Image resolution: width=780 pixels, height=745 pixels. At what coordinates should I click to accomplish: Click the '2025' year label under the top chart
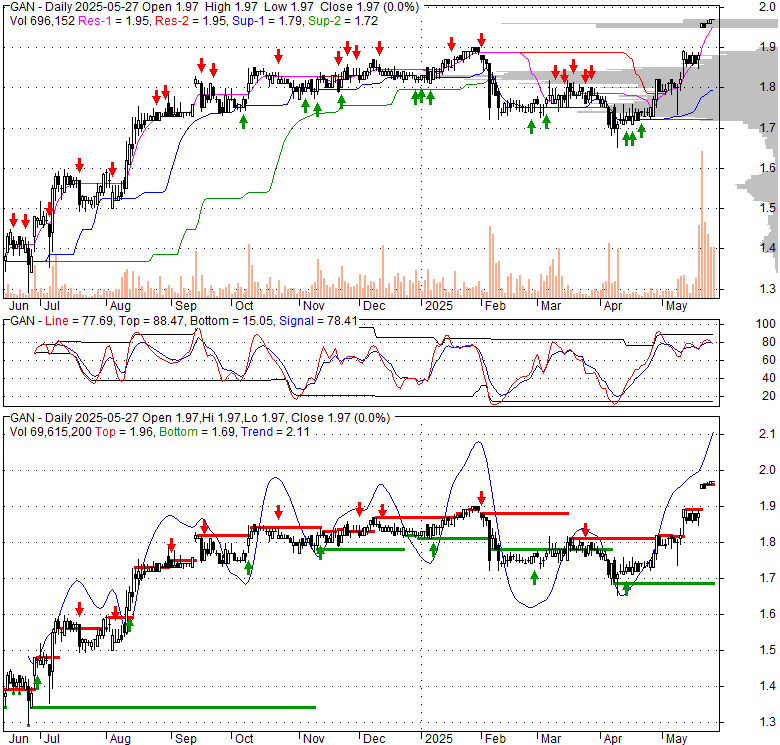coord(438,305)
